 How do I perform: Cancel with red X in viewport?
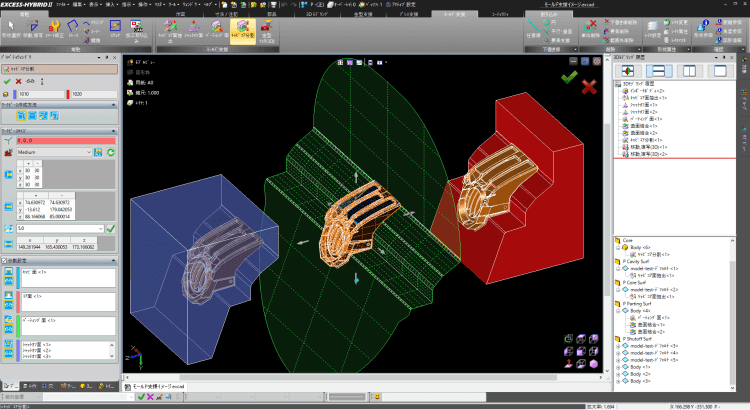coord(589,87)
